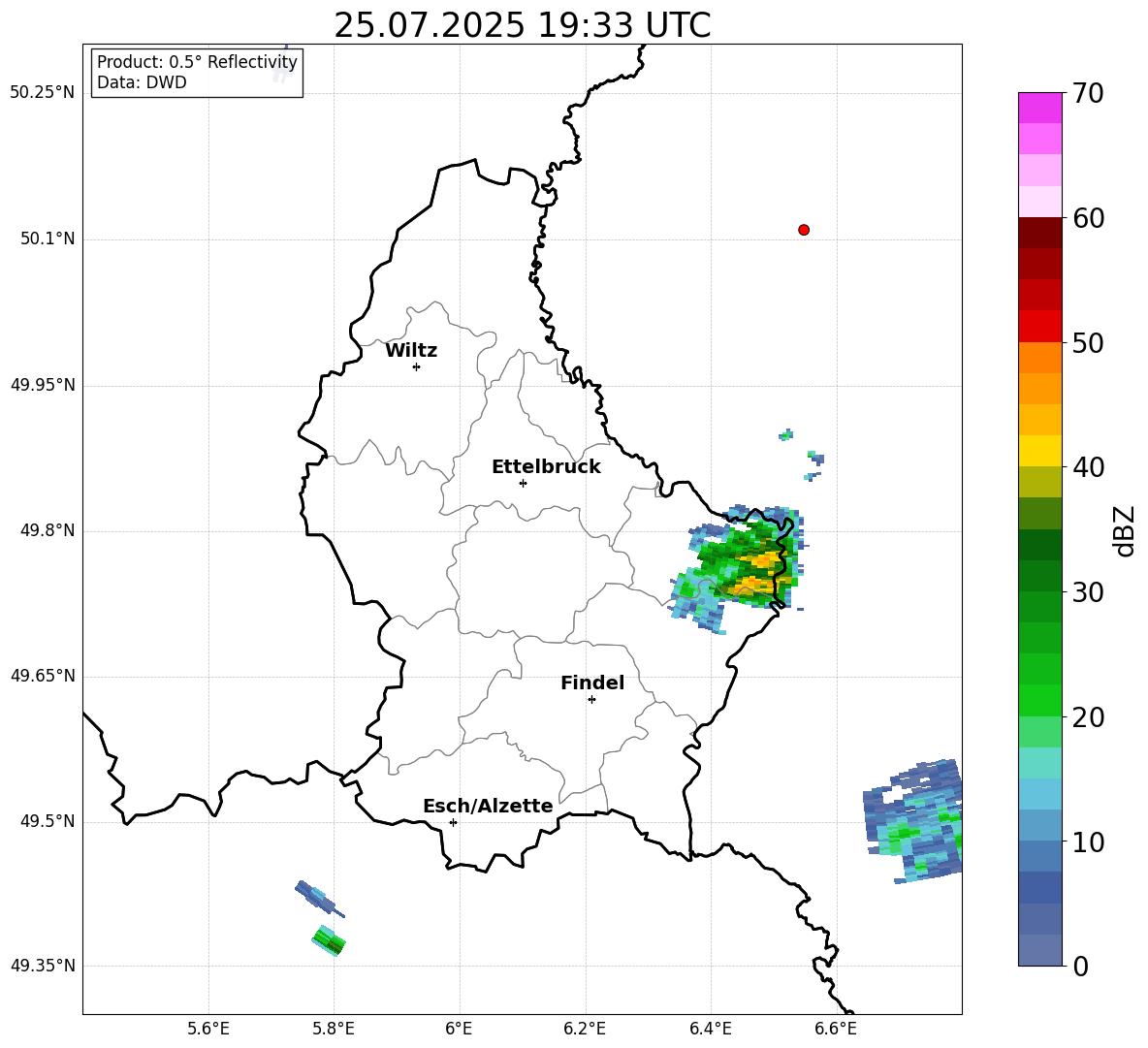Click the dark maroon colorbar swatch below 60
Viewport: 1148px width, 1048px height.
[1040, 233]
